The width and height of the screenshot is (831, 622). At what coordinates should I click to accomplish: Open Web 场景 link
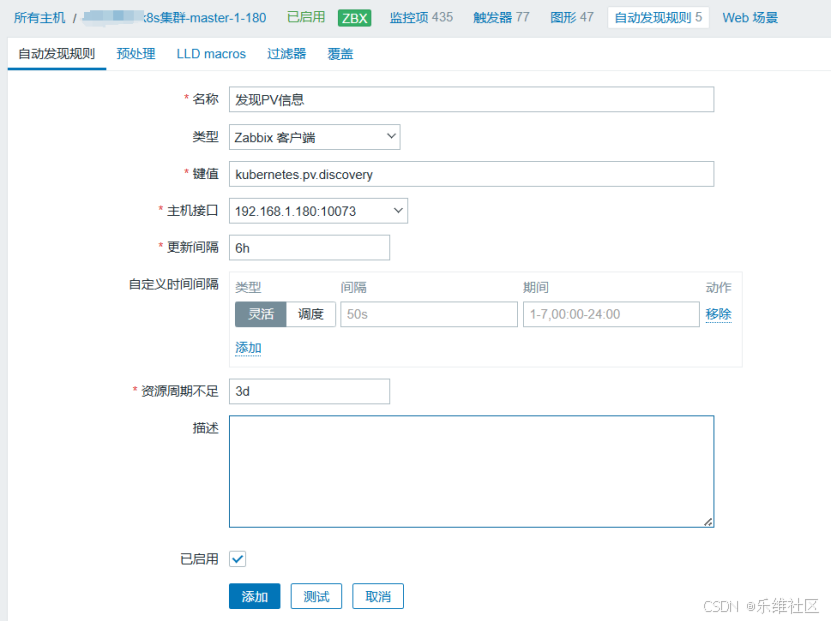point(750,17)
